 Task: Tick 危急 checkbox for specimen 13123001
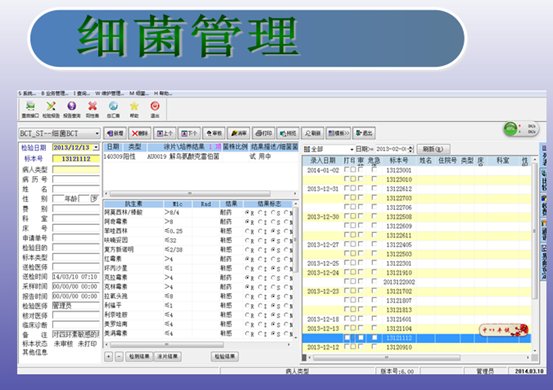[374, 170]
